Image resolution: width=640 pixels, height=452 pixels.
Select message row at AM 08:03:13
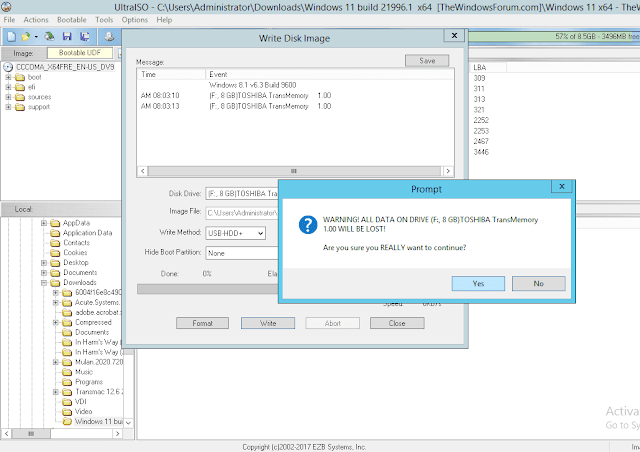pos(296,106)
